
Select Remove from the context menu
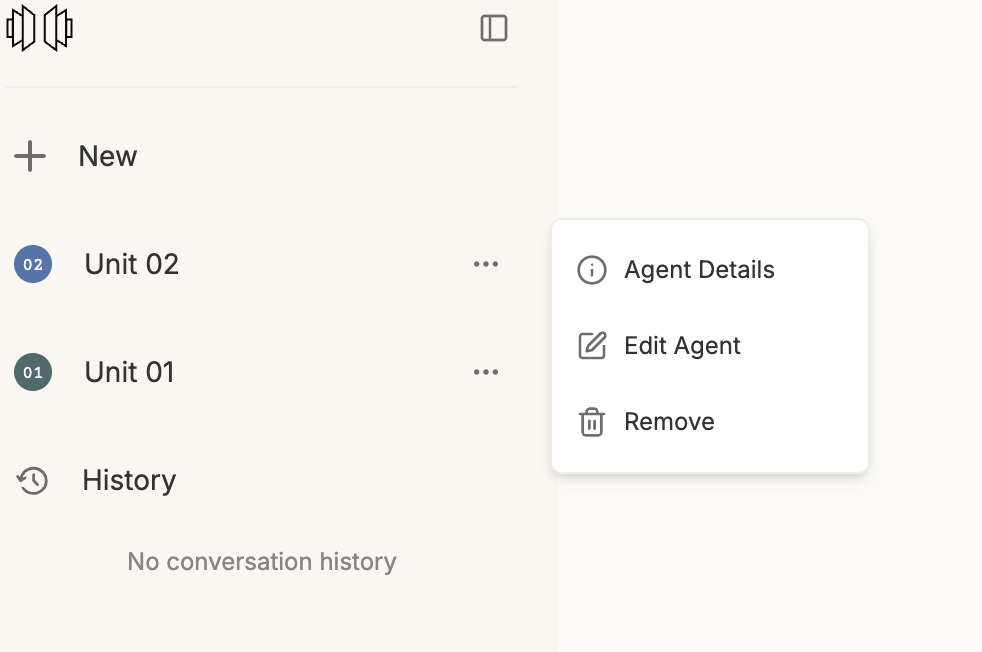tap(669, 422)
